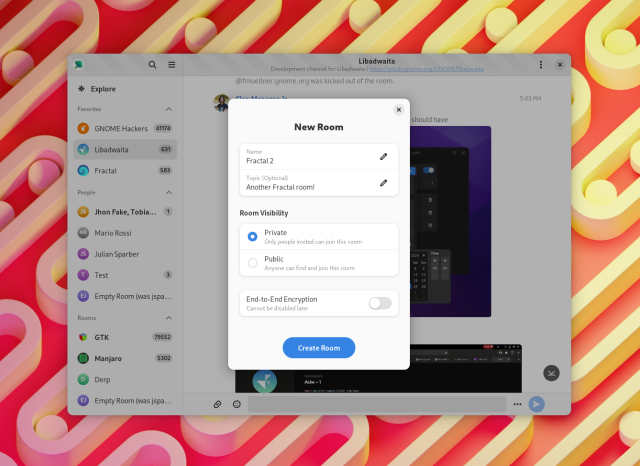
Task: Open Mario Rossi conversation
Action: tap(125, 233)
